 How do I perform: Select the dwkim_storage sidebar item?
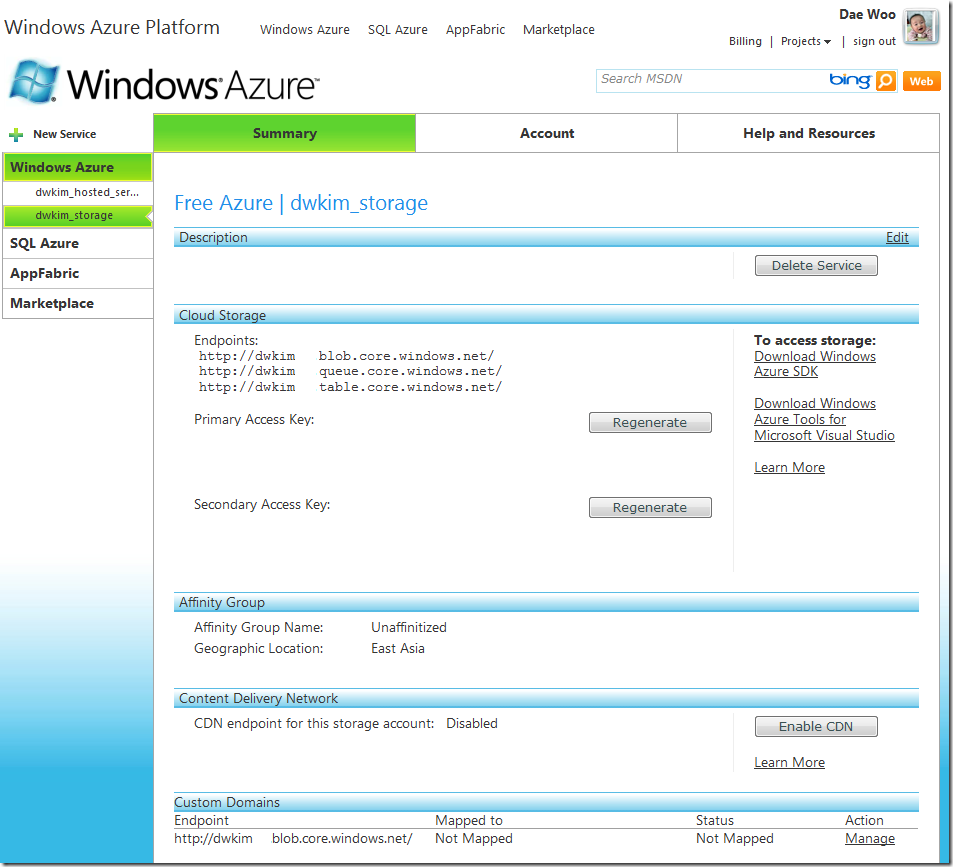78,216
